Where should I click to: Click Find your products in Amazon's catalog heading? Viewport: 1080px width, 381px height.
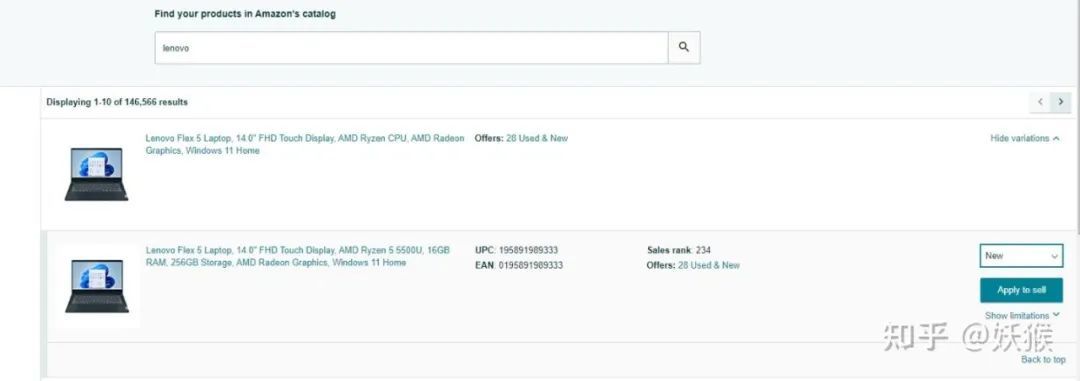[x=245, y=14]
